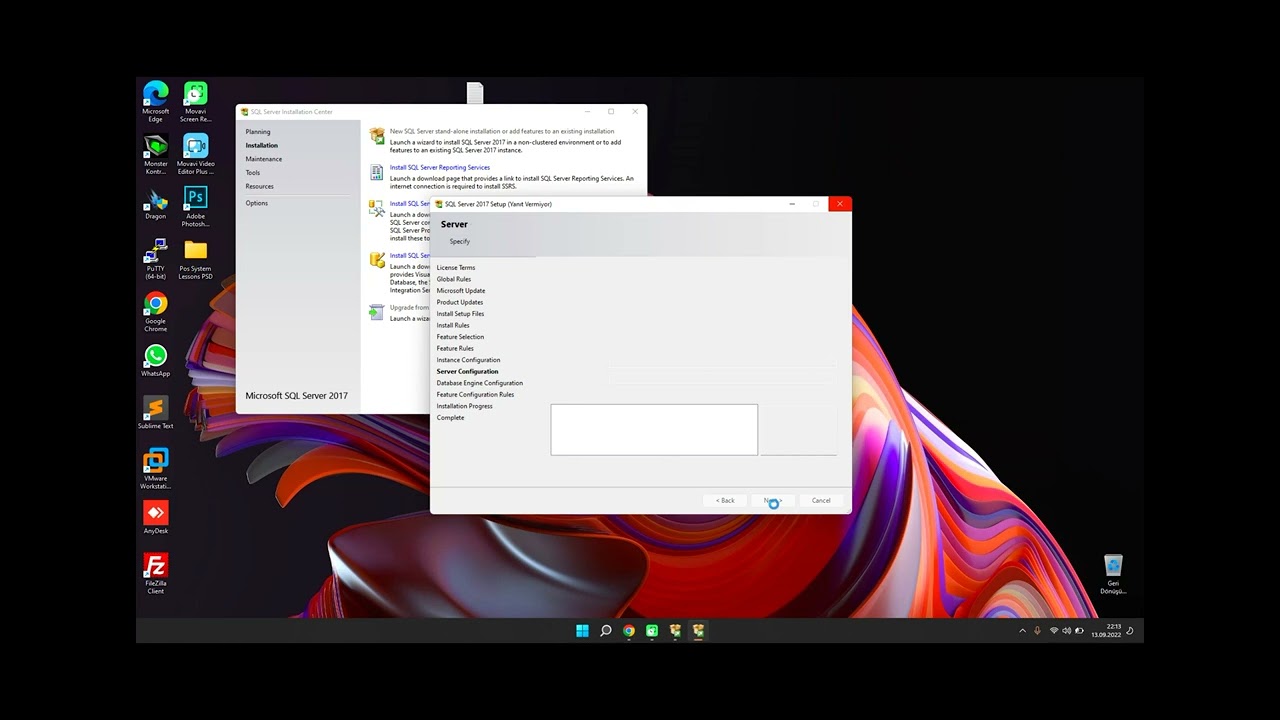
Task: Click the Next button in Setup wizard
Action: 773,500
